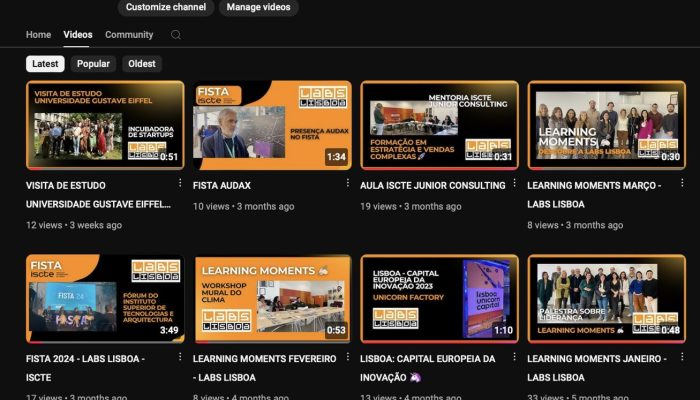The width and height of the screenshot is (700, 400).
Task: Open the Lisboa Unicorn Factory video thumbnail
Action: (x=439, y=298)
